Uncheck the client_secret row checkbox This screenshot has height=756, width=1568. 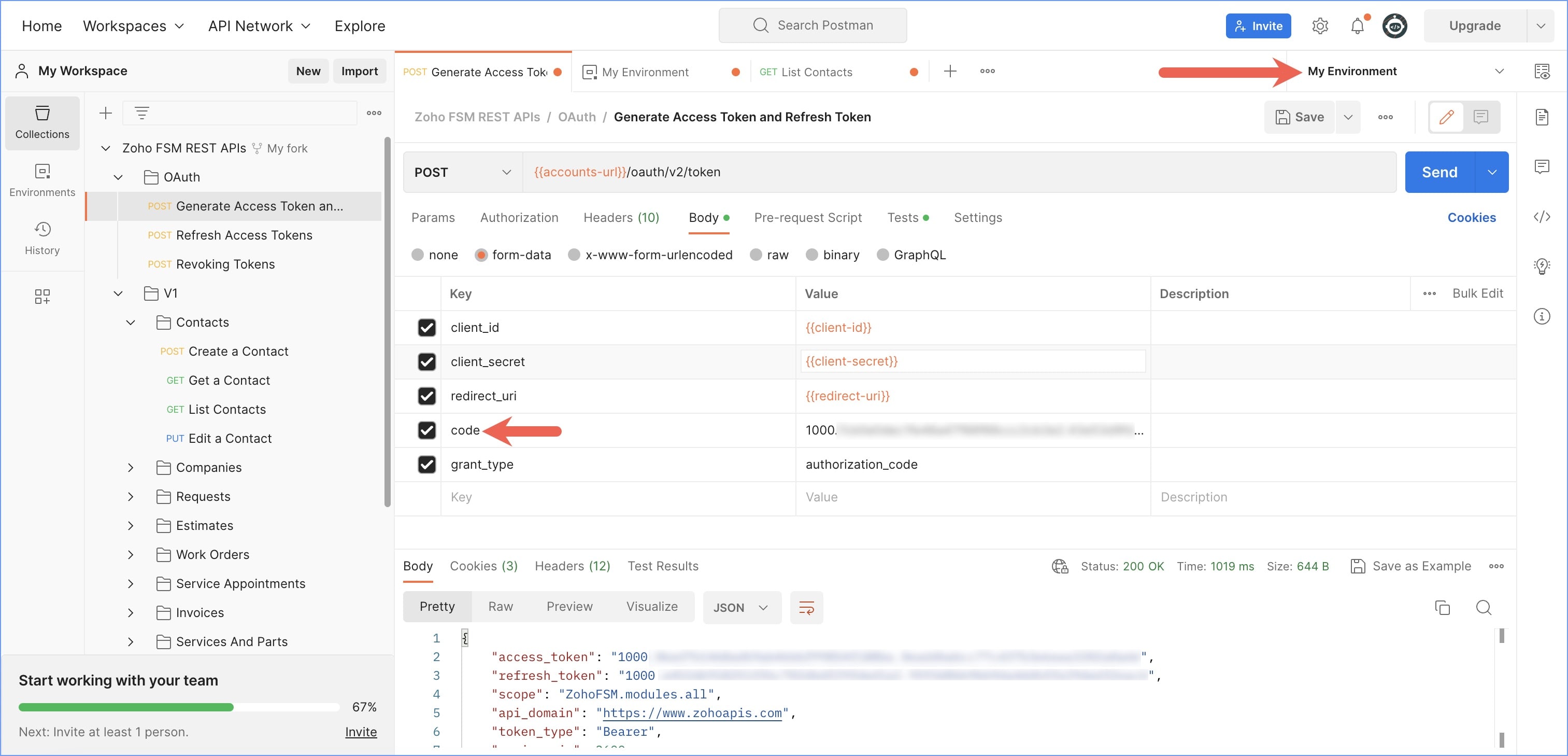[x=426, y=362]
